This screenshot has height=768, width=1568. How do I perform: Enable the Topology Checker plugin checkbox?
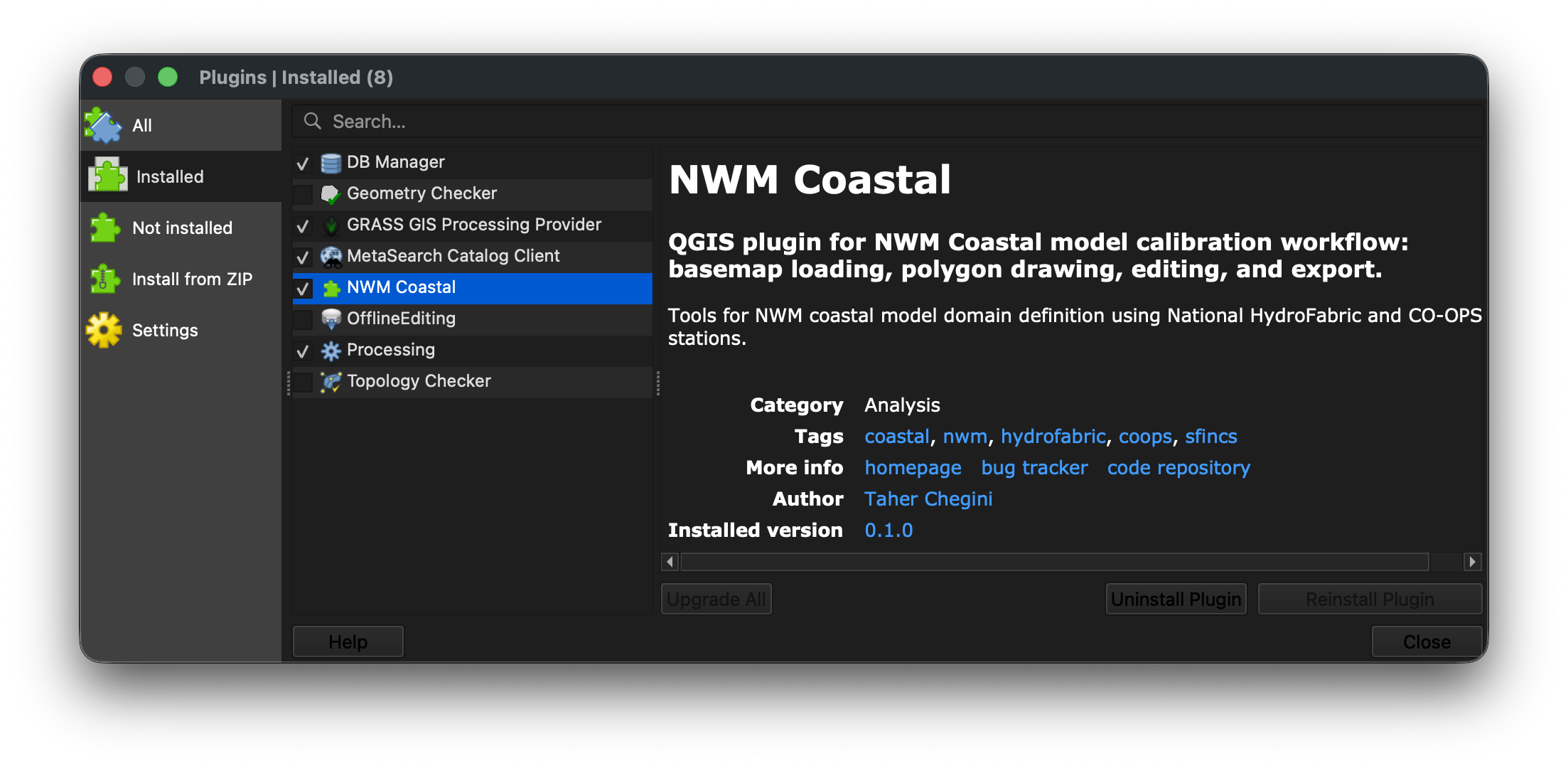click(x=302, y=382)
